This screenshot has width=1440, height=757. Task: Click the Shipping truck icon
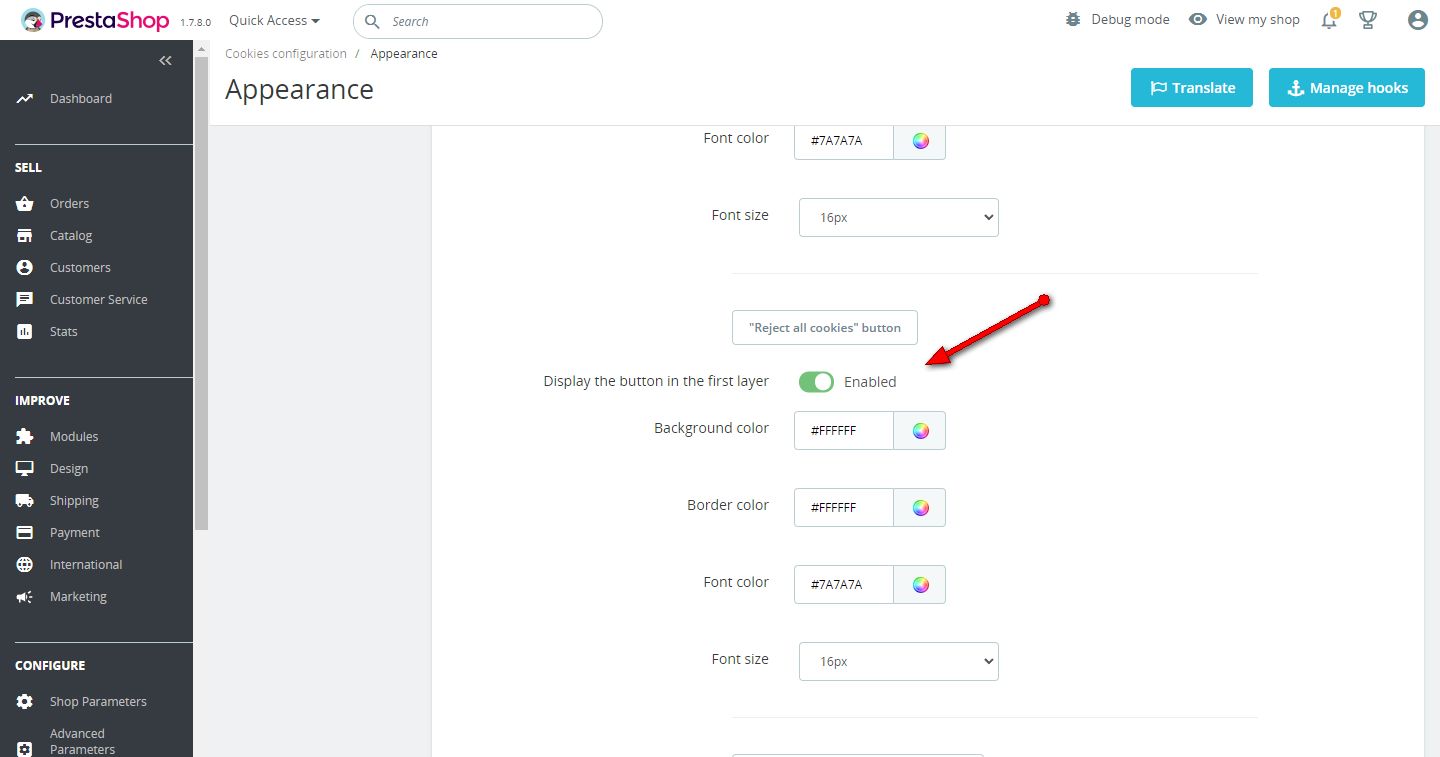(25, 501)
